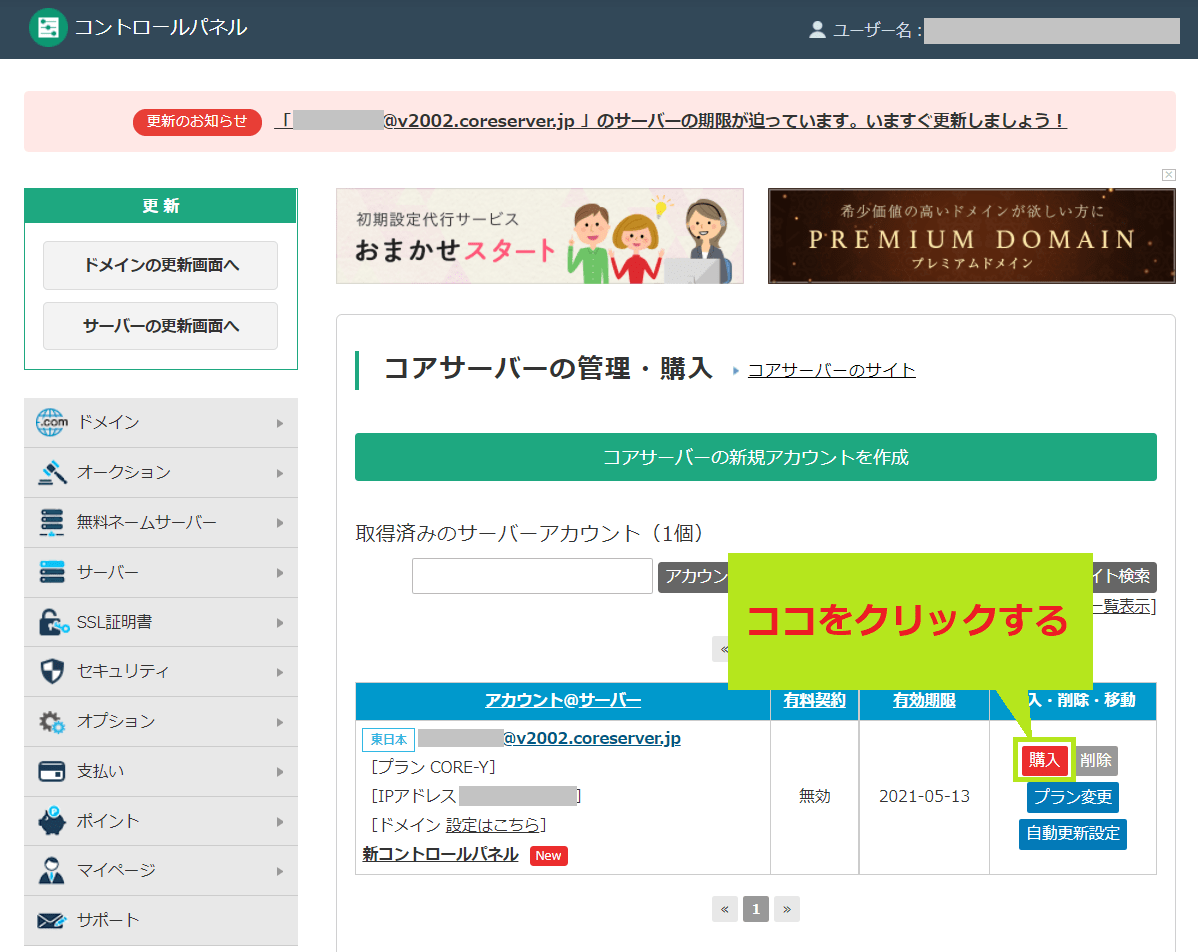Screen dimensions: 1198x952
Task: Click the 支払い credit card icon
Action: click(x=45, y=771)
